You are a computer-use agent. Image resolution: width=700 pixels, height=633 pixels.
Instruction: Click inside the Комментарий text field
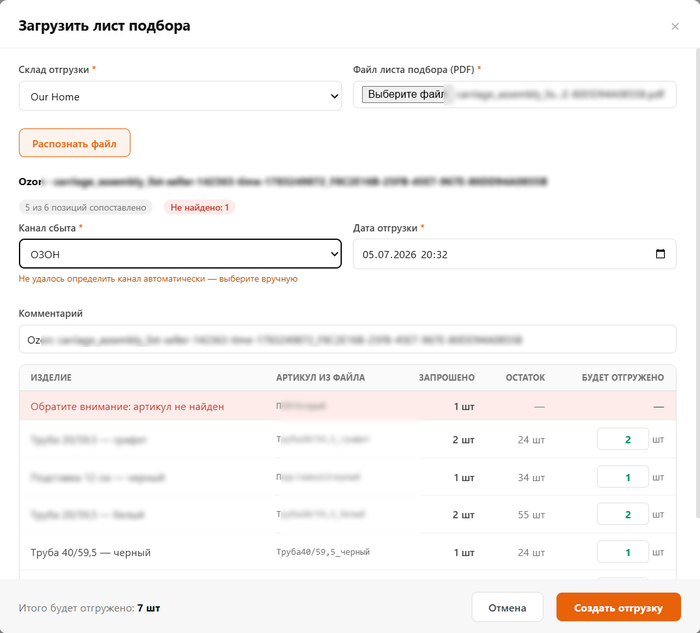point(347,339)
